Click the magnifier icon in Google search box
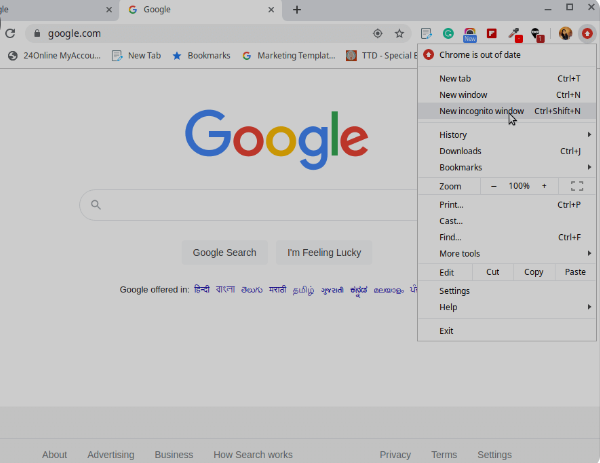Image resolution: width=600 pixels, height=463 pixels. tap(96, 205)
